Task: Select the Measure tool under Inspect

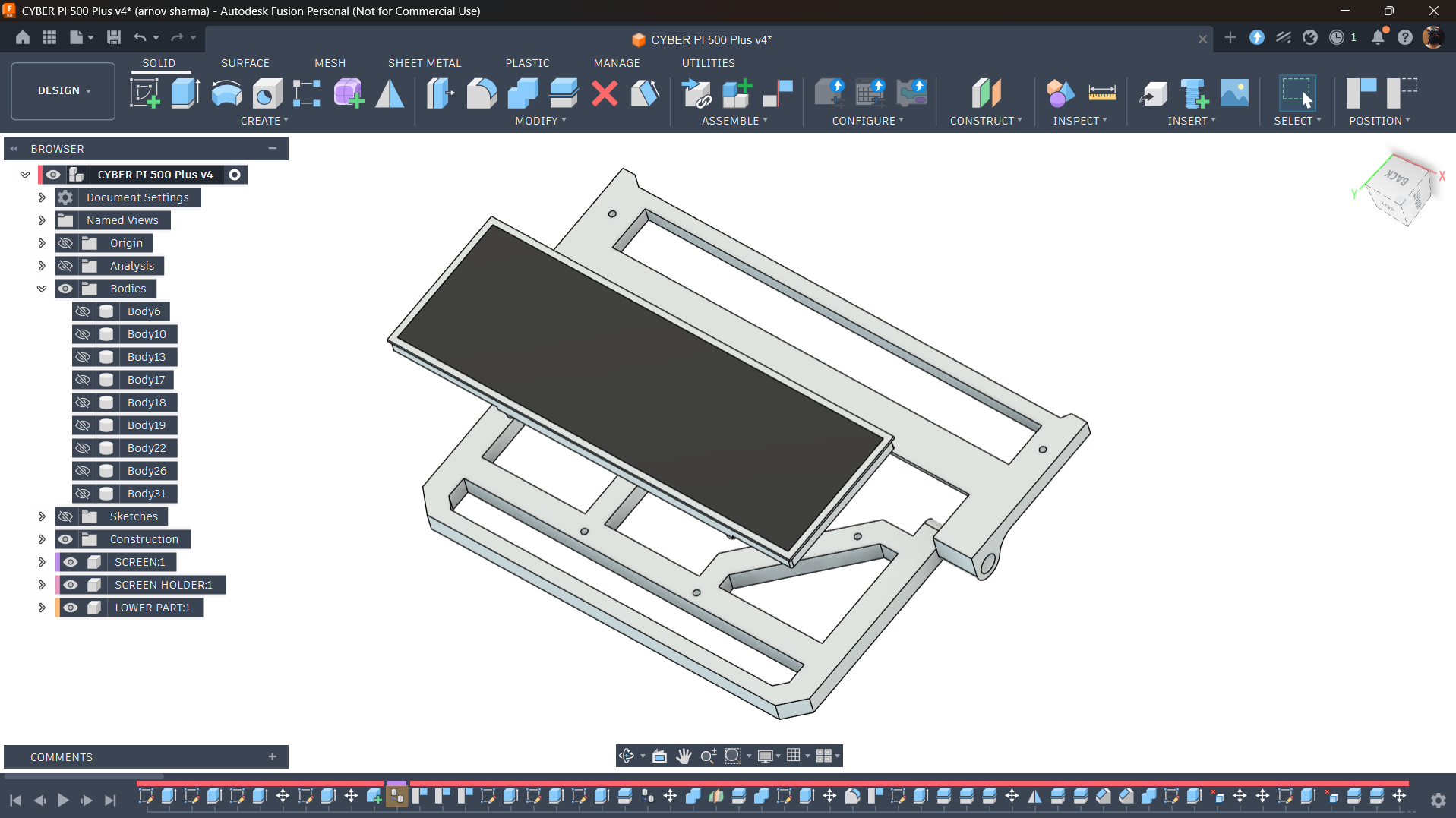Action: pos(1101,93)
